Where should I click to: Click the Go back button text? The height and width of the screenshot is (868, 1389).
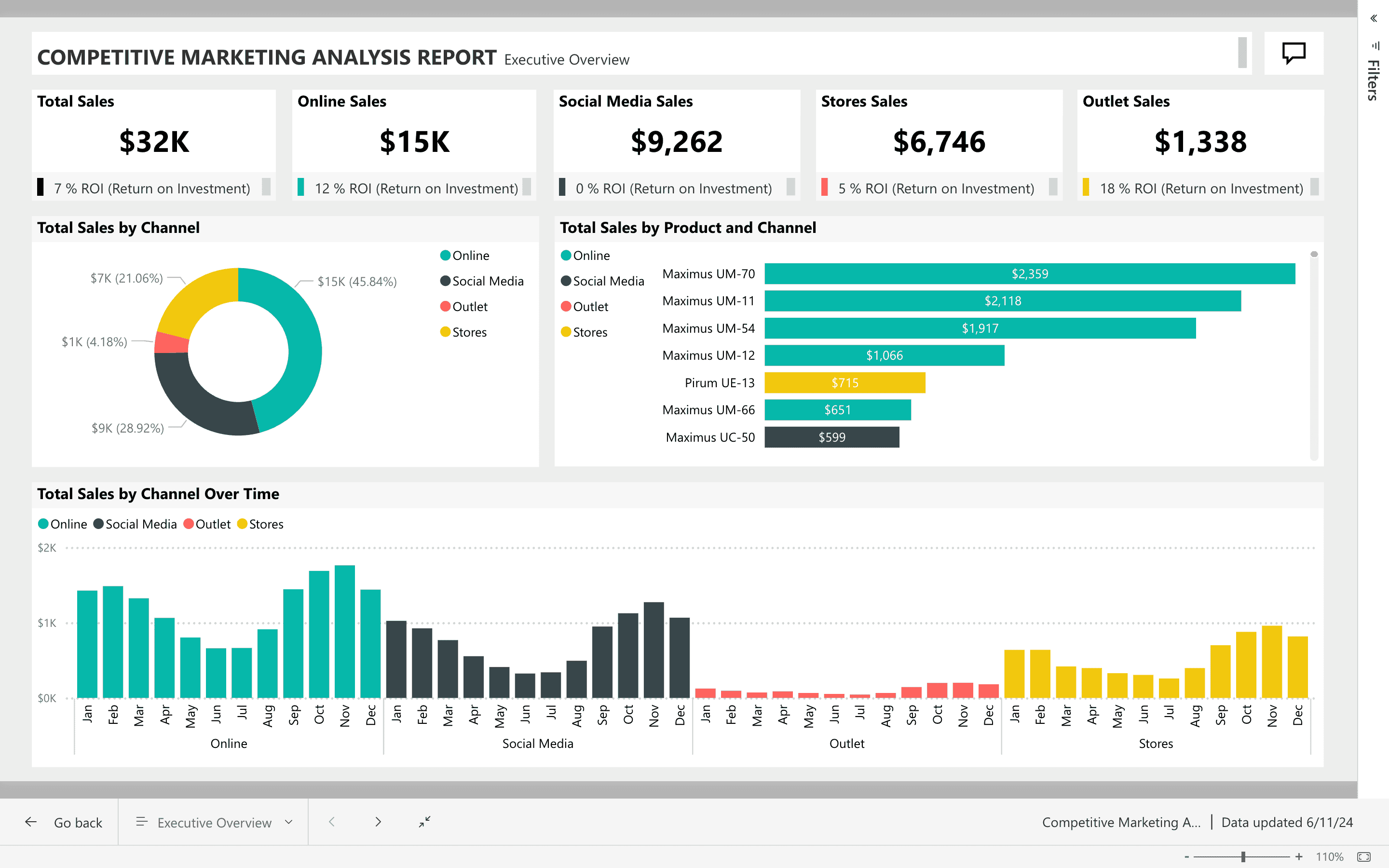click(x=78, y=823)
